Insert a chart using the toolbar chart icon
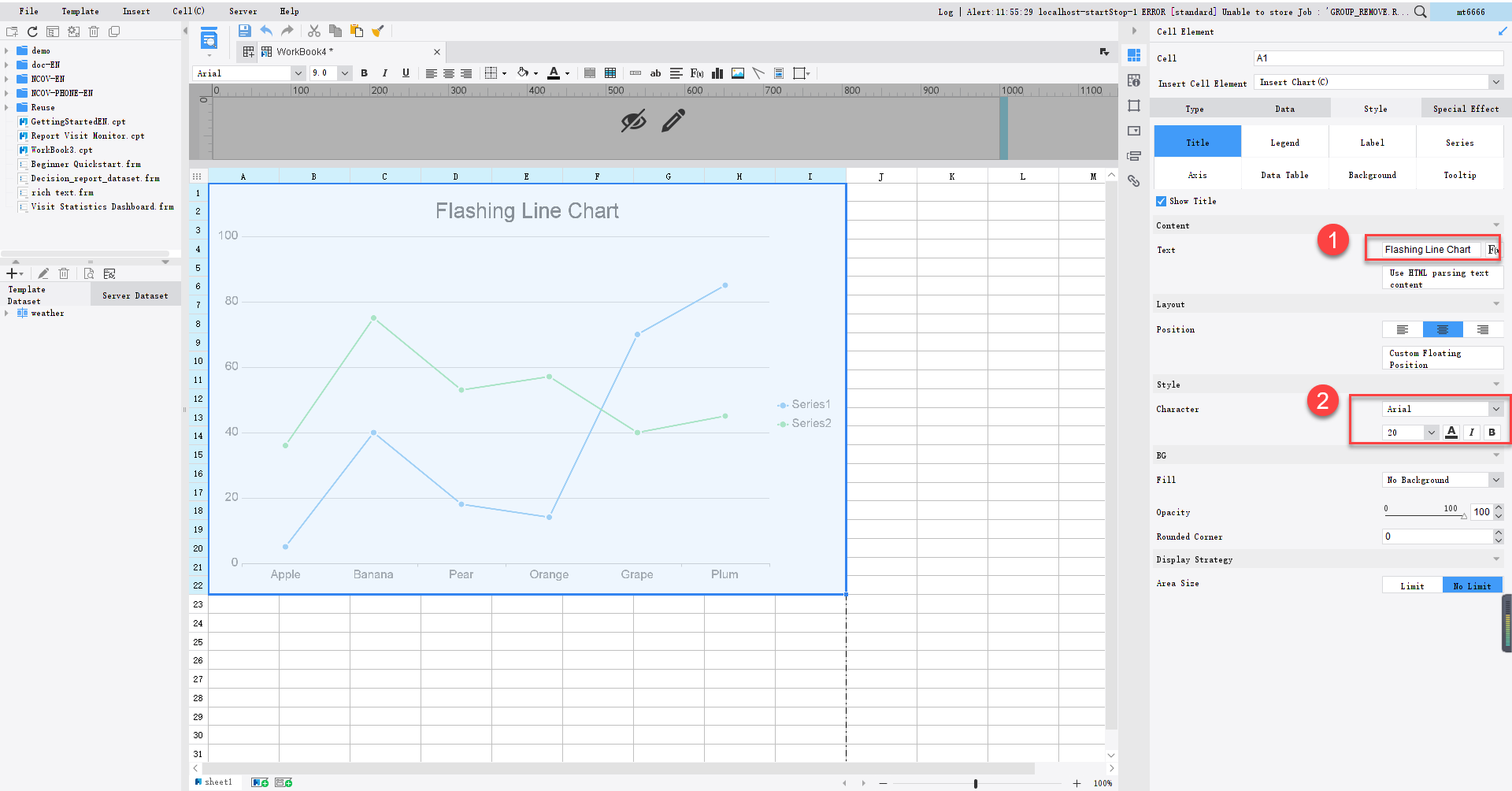The height and width of the screenshot is (791, 1512). click(717, 72)
